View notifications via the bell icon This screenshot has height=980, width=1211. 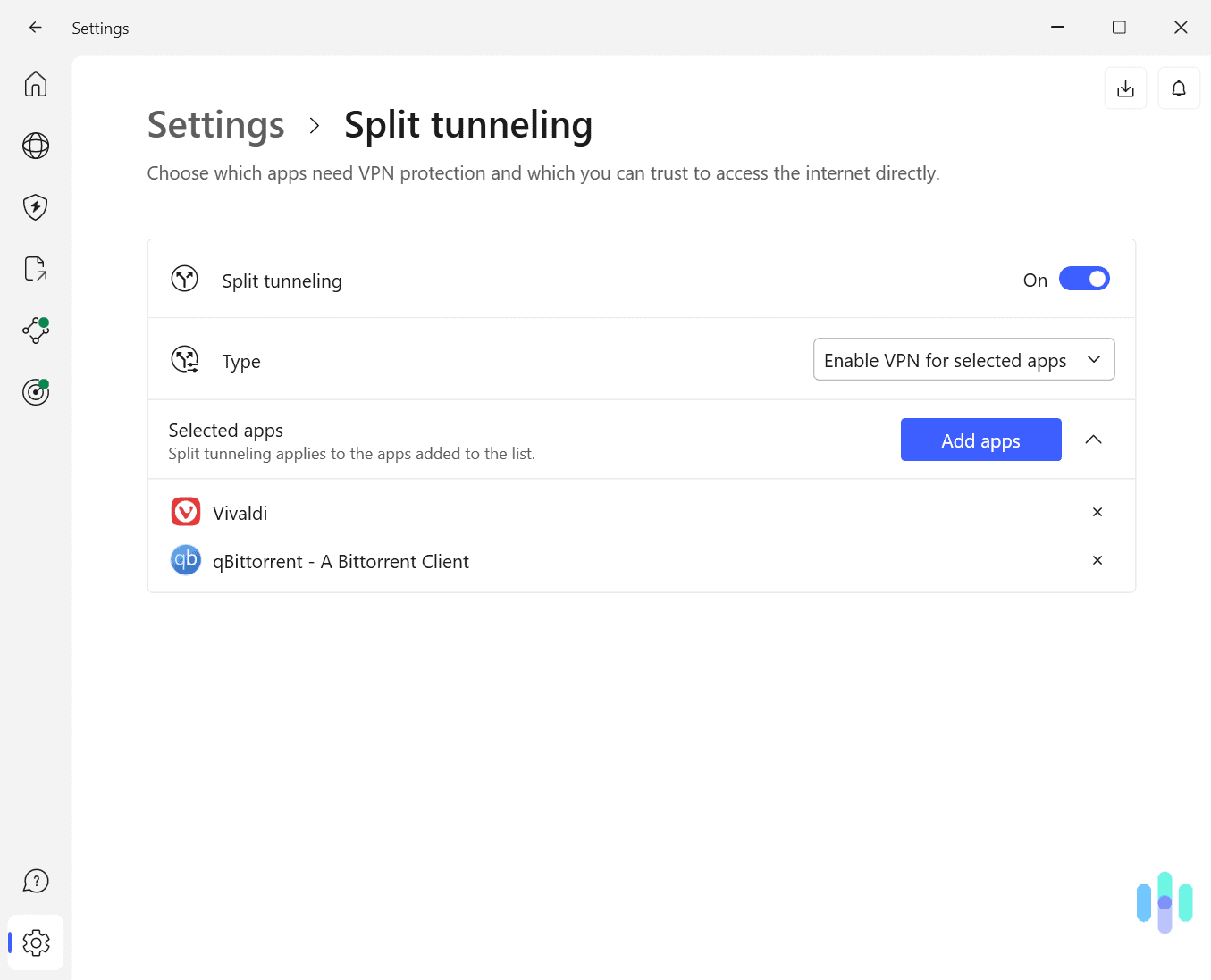1179,88
